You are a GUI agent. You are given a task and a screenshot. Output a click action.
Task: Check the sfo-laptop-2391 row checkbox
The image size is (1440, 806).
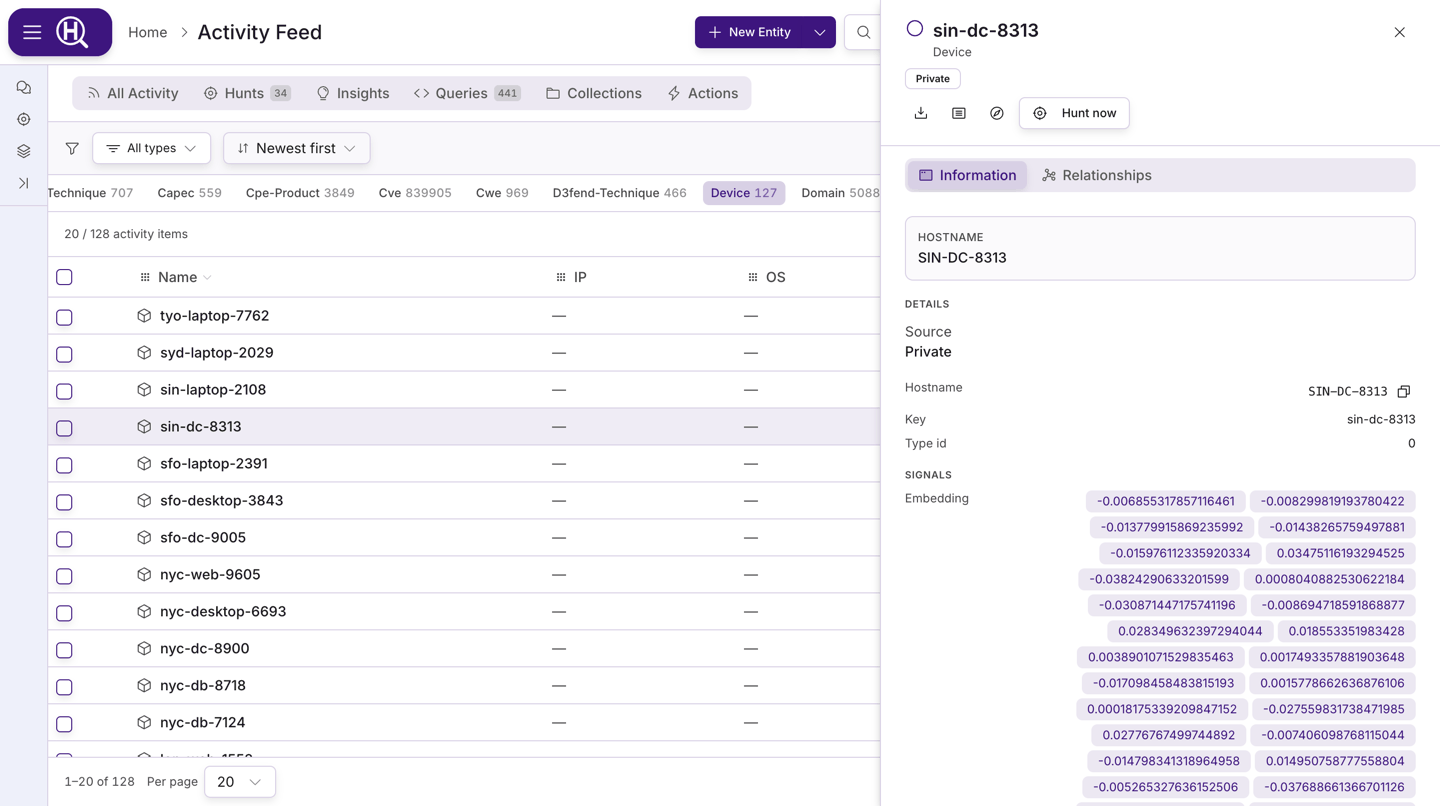tap(64, 465)
